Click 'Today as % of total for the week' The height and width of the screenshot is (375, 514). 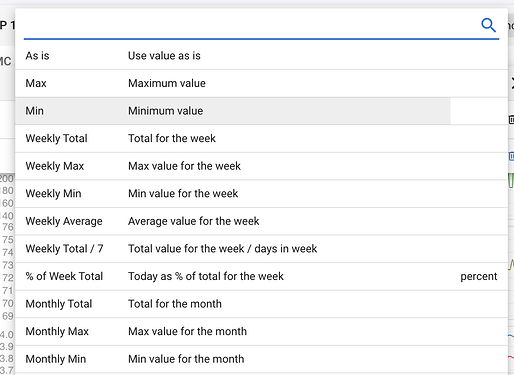point(206,276)
